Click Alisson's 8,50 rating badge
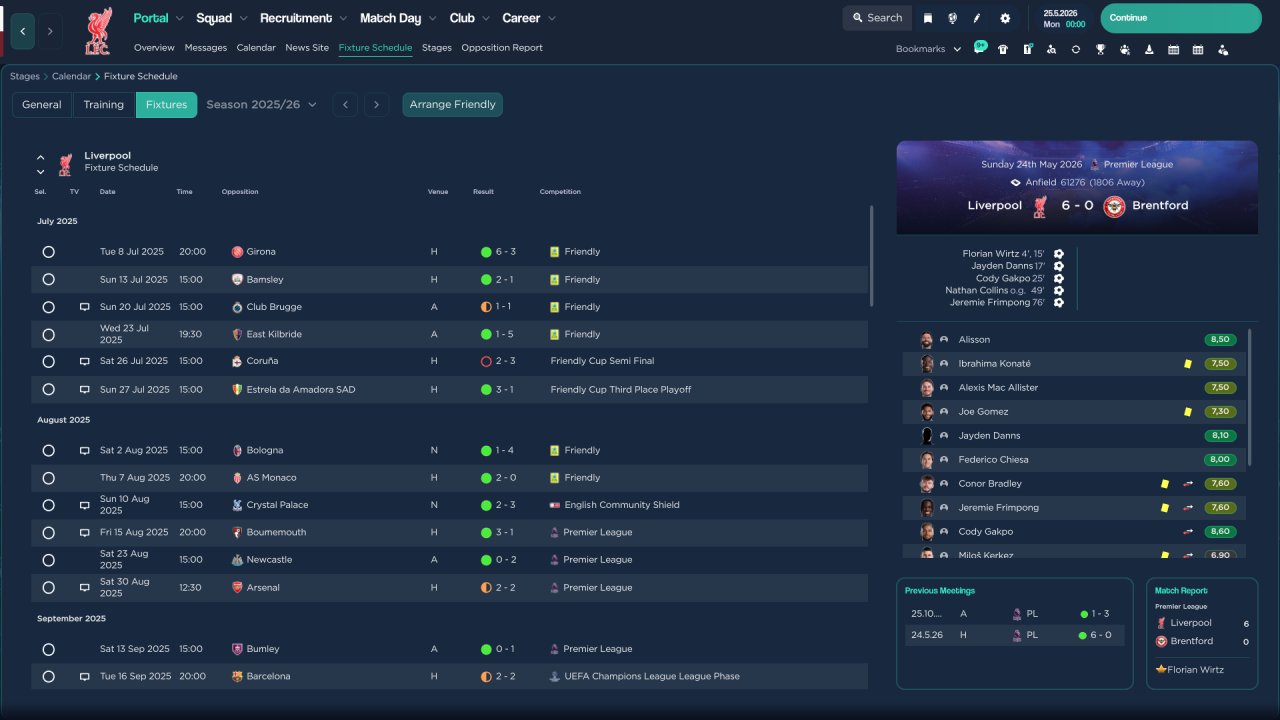1280x720 pixels. (1220, 340)
